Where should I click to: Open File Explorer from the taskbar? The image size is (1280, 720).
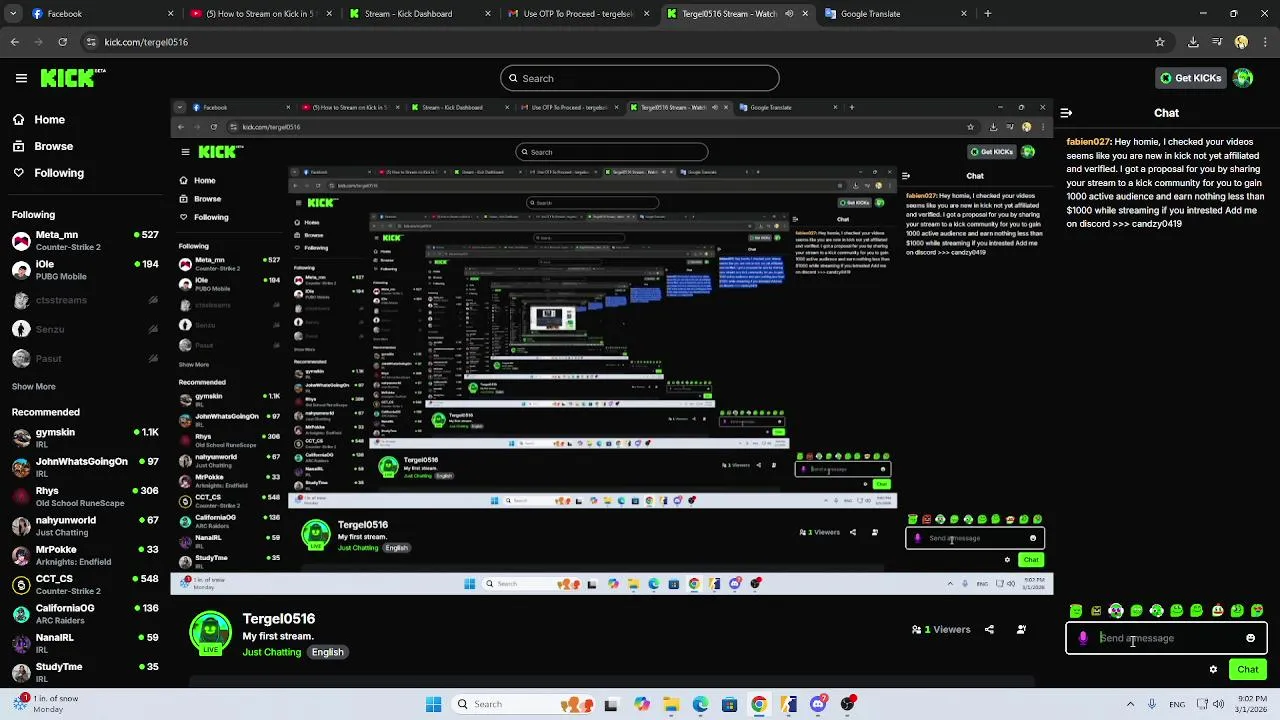tap(671, 704)
